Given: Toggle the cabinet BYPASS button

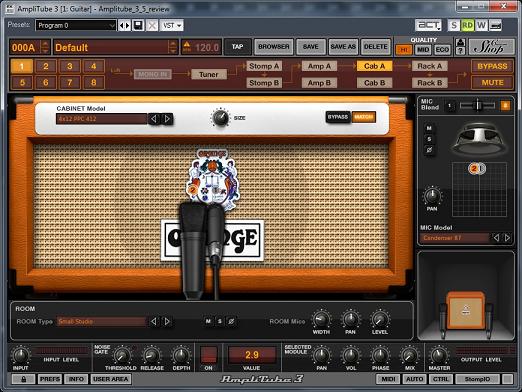Looking at the screenshot, I should (338, 117).
